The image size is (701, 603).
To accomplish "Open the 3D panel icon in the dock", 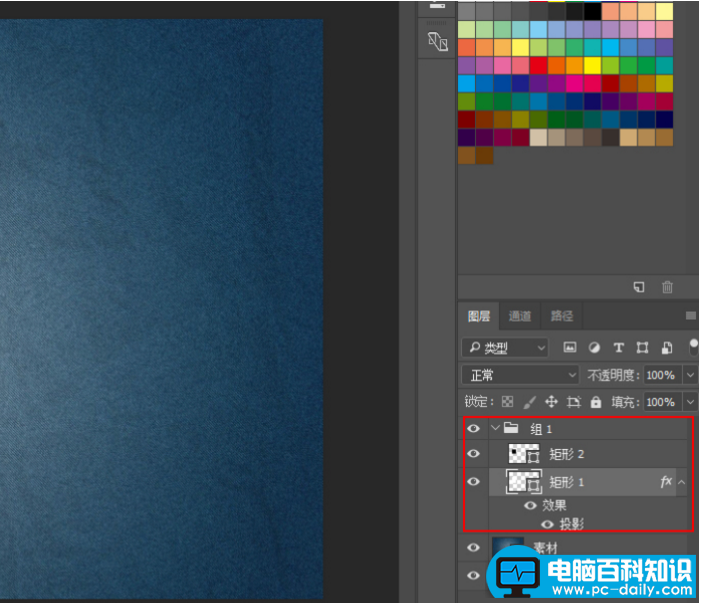I will tap(438, 41).
